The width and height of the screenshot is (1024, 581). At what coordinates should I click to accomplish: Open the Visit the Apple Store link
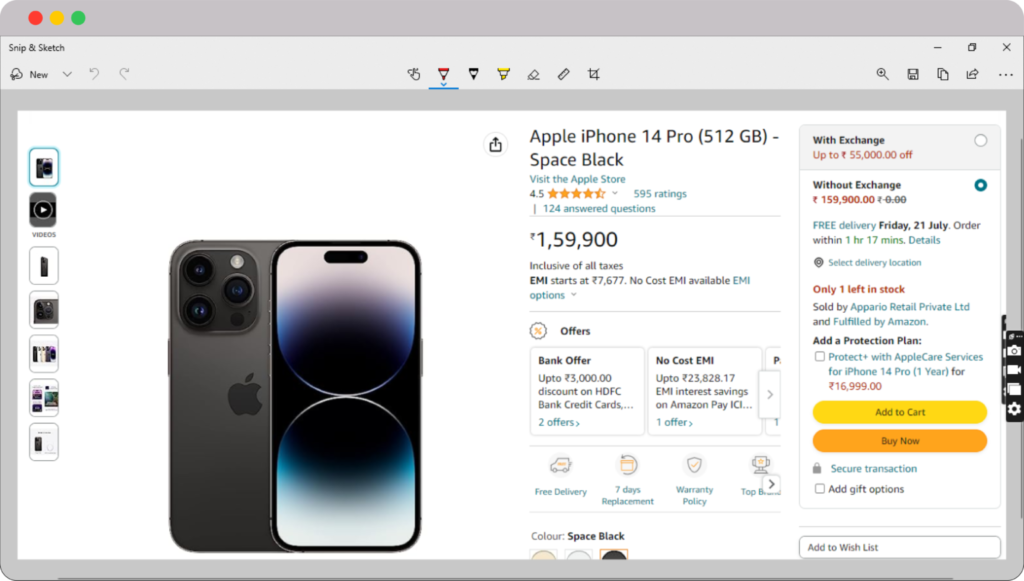click(577, 179)
